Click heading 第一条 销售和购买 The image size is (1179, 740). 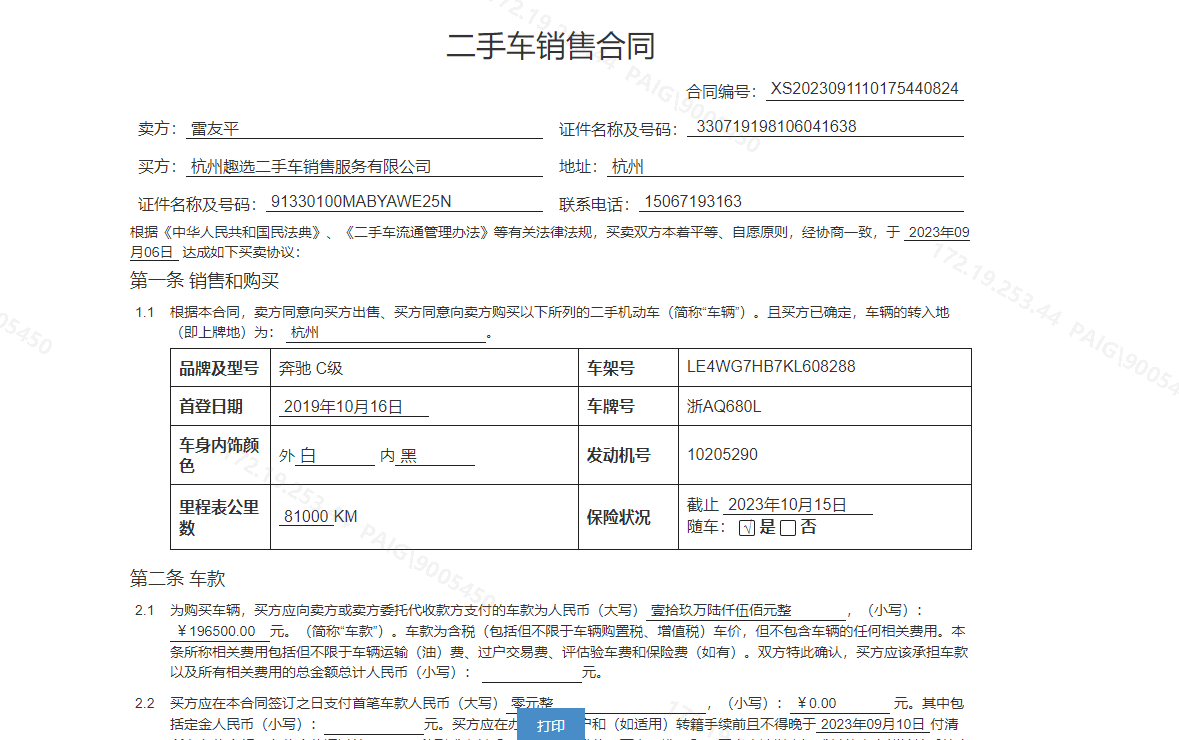[205, 281]
